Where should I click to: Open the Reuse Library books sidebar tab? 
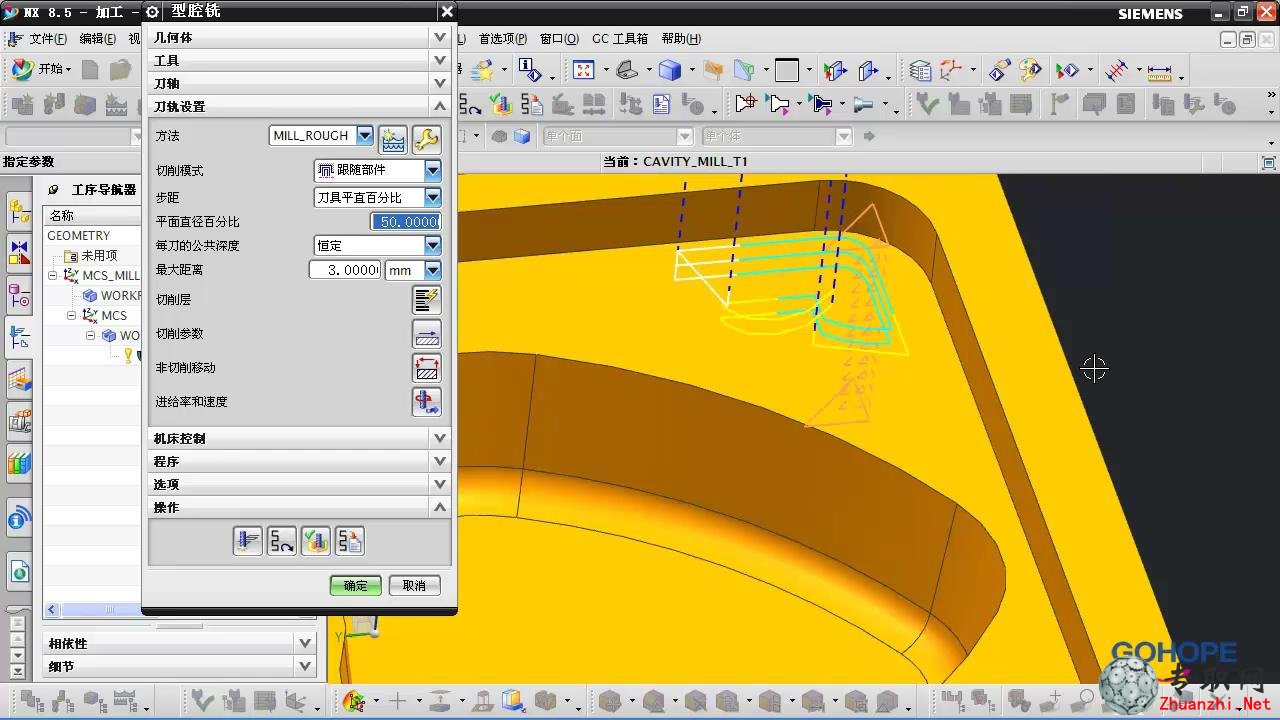[x=19, y=464]
